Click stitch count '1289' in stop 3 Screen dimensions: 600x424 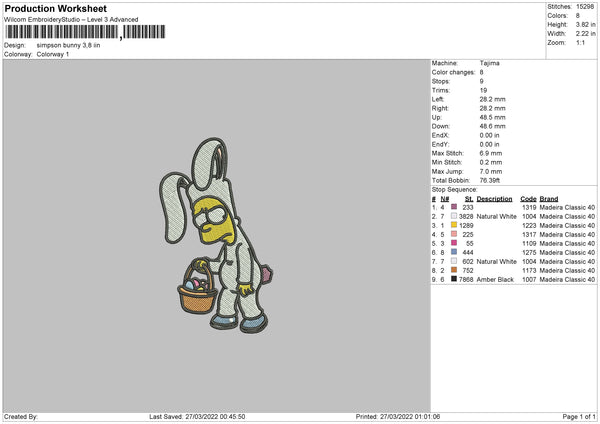[466, 226]
